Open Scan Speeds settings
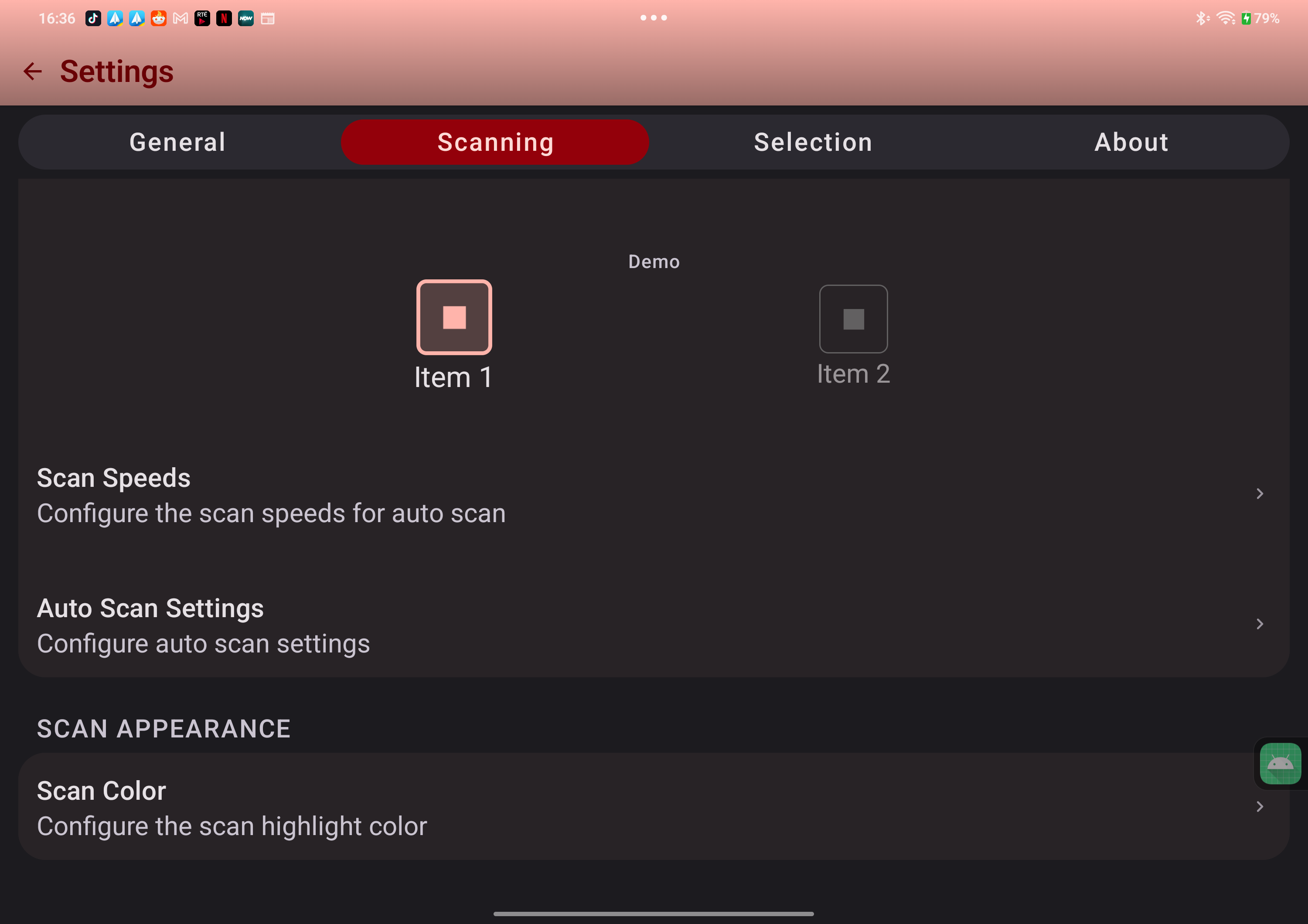Screen dimensions: 1308x924 pyautogui.click(x=654, y=495)
